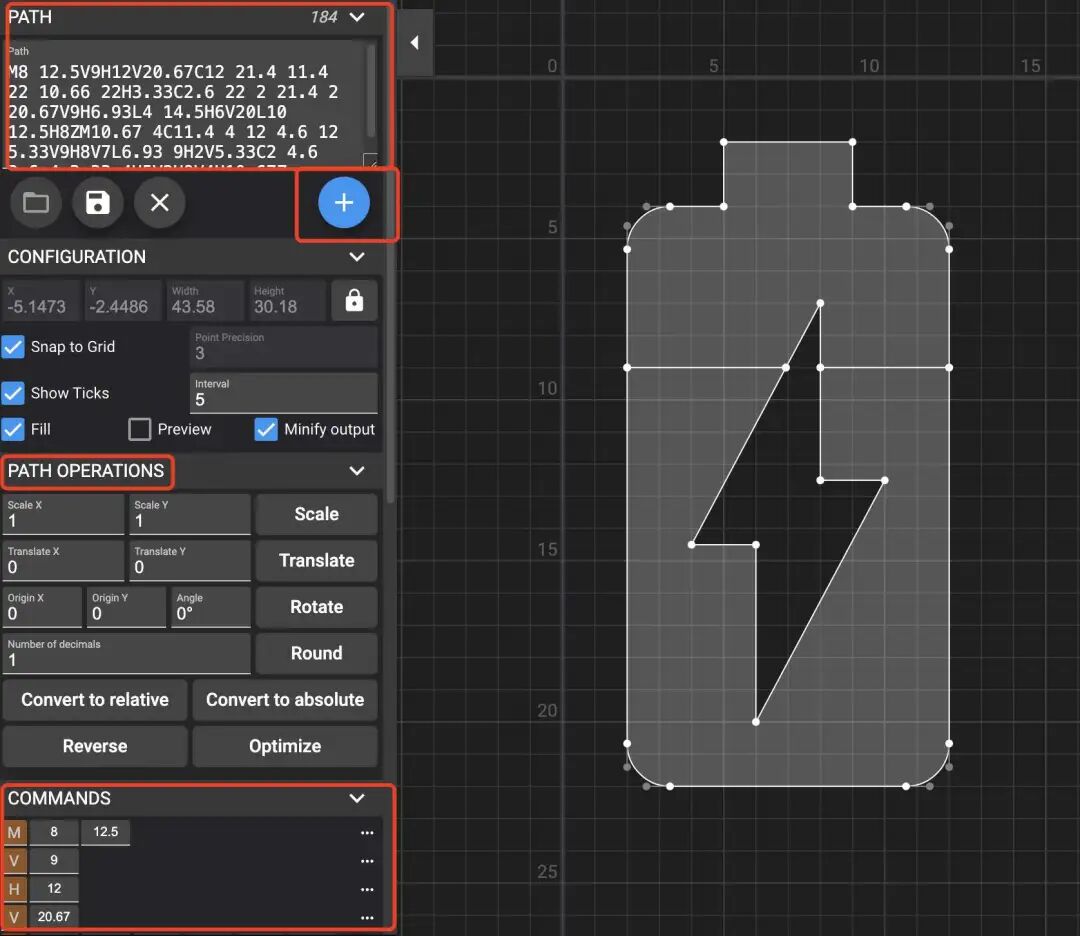1080x936 pixels.
Task: Collapse the COMMANDS section chevron
Action: (357, 798)
